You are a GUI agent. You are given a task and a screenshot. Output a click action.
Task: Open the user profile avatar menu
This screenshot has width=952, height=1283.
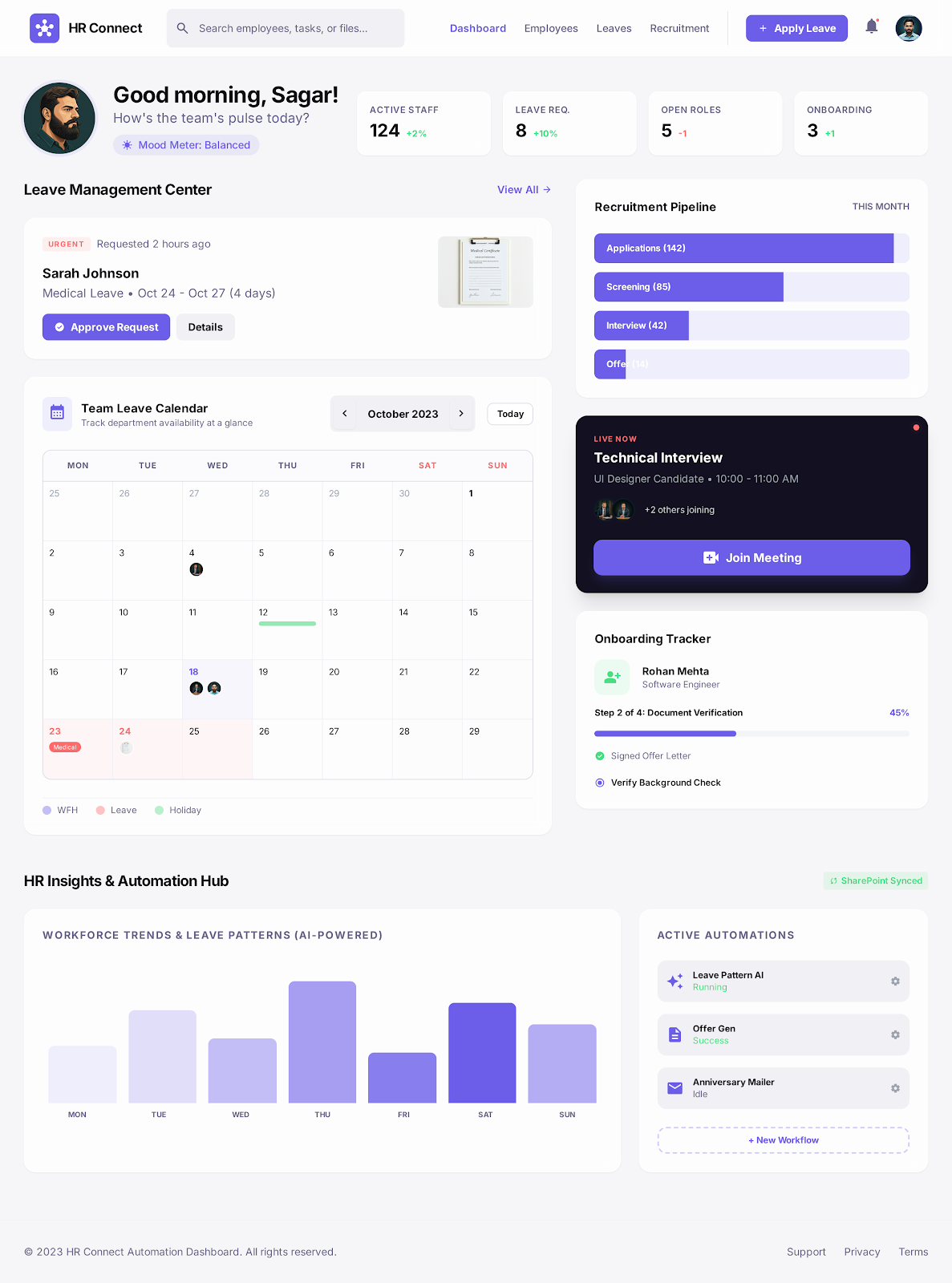tap(909, 28)
